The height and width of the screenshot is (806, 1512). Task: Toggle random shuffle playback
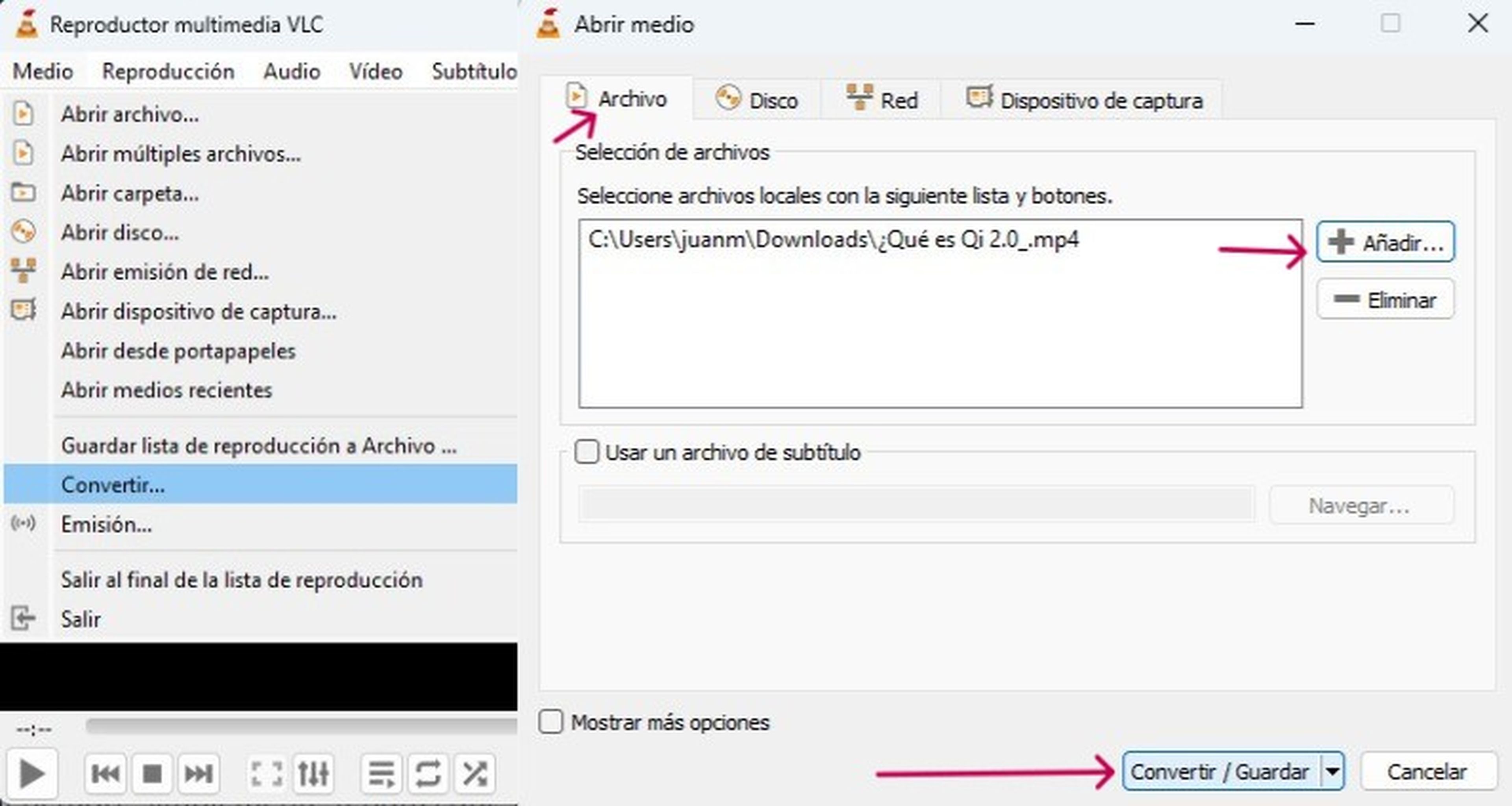(x=474, y=774)
